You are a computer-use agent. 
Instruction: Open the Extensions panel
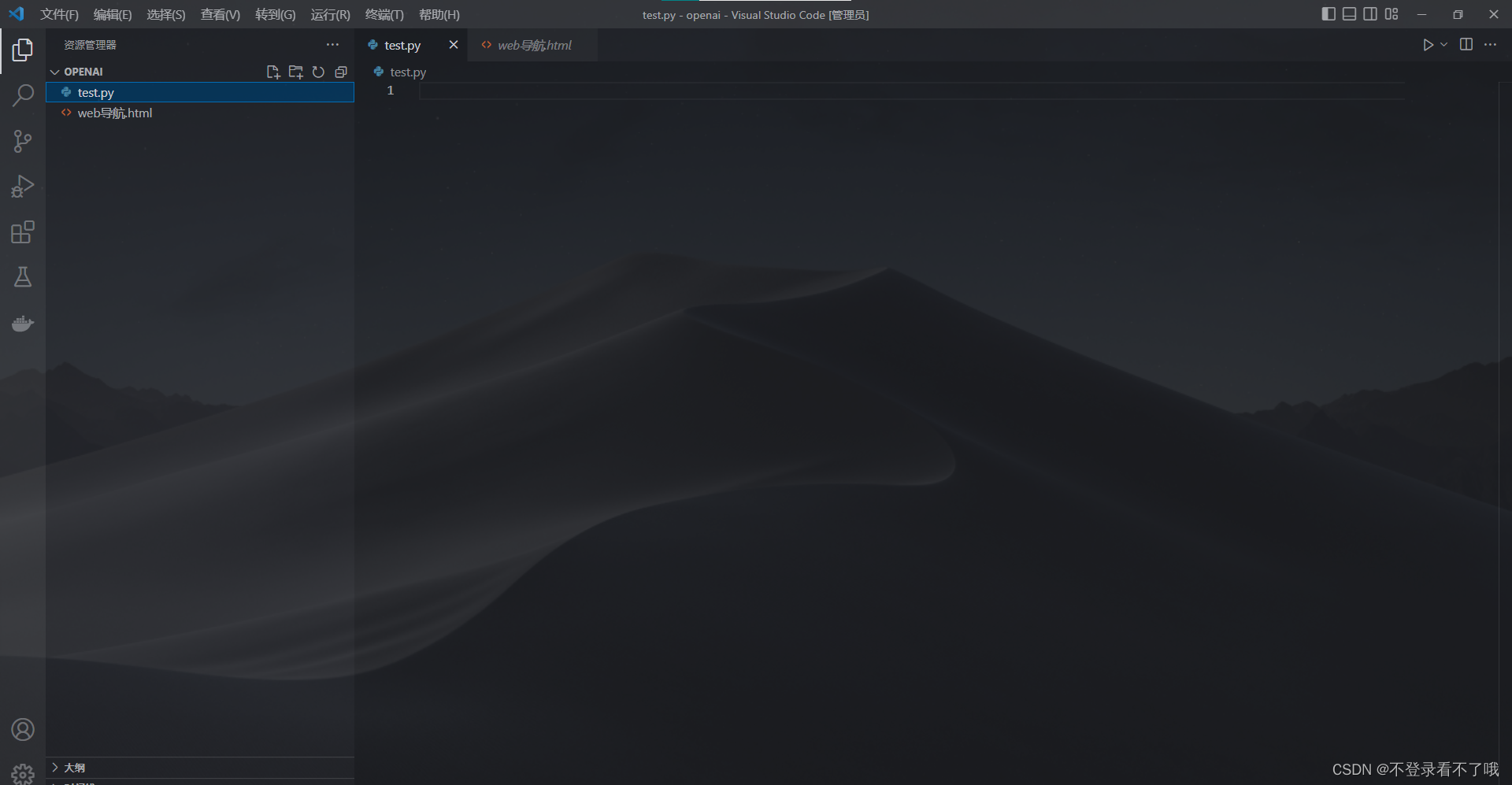[x=23, y=231]
